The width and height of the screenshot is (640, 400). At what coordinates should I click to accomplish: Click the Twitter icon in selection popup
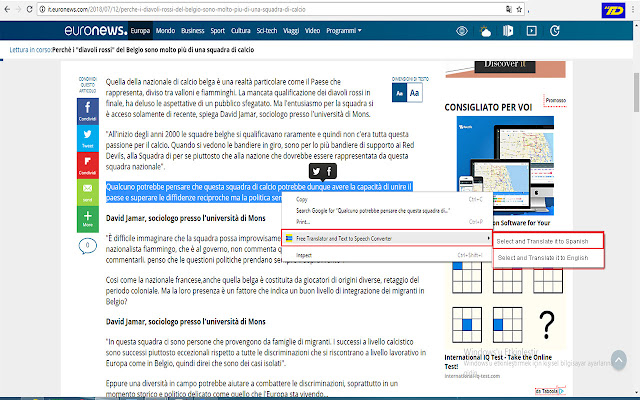316,171
